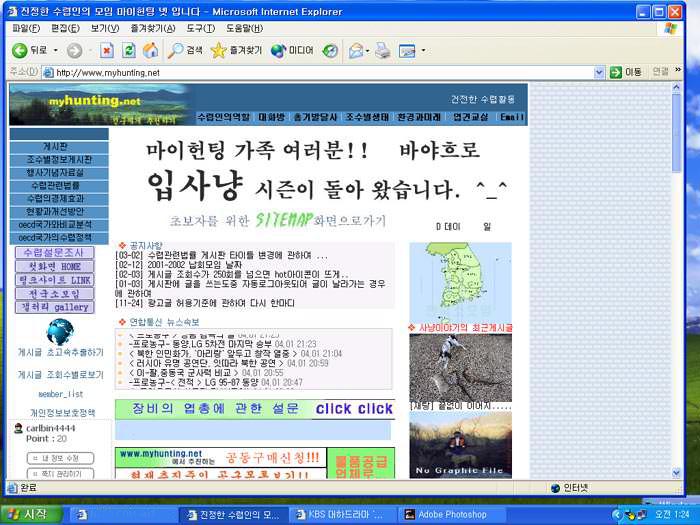Viewport: 700px width, 525px height.
Task: Go to the browser Home icon
Action: 150,50
